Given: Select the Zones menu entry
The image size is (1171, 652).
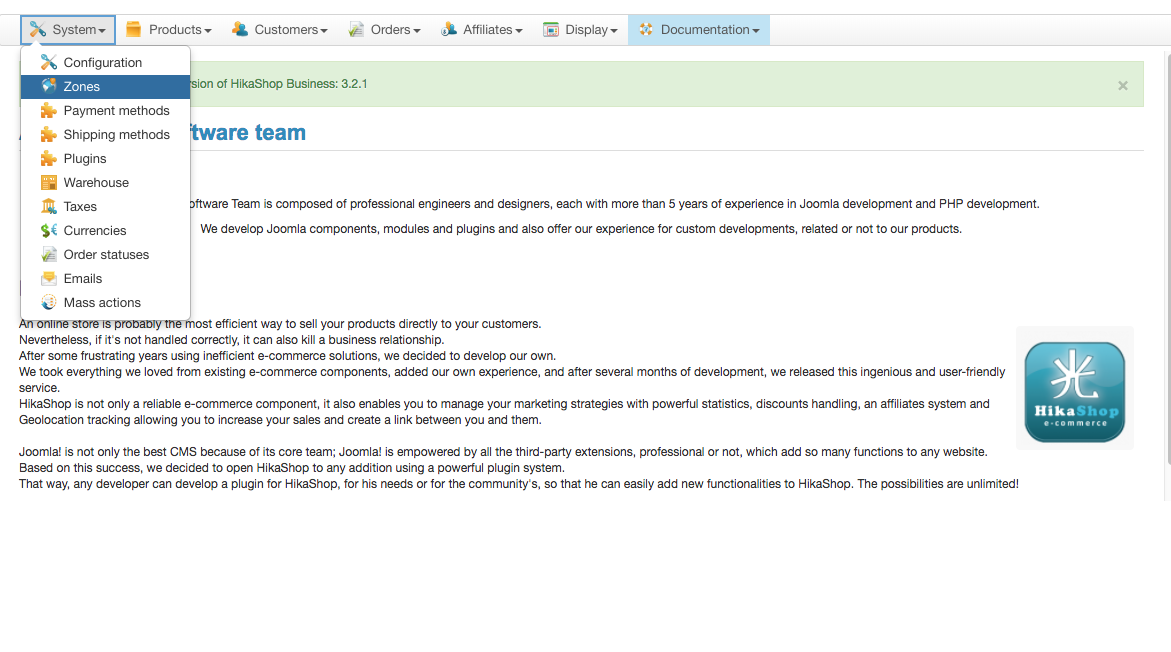Looking at the screenshot, I should tap(105, 87).
